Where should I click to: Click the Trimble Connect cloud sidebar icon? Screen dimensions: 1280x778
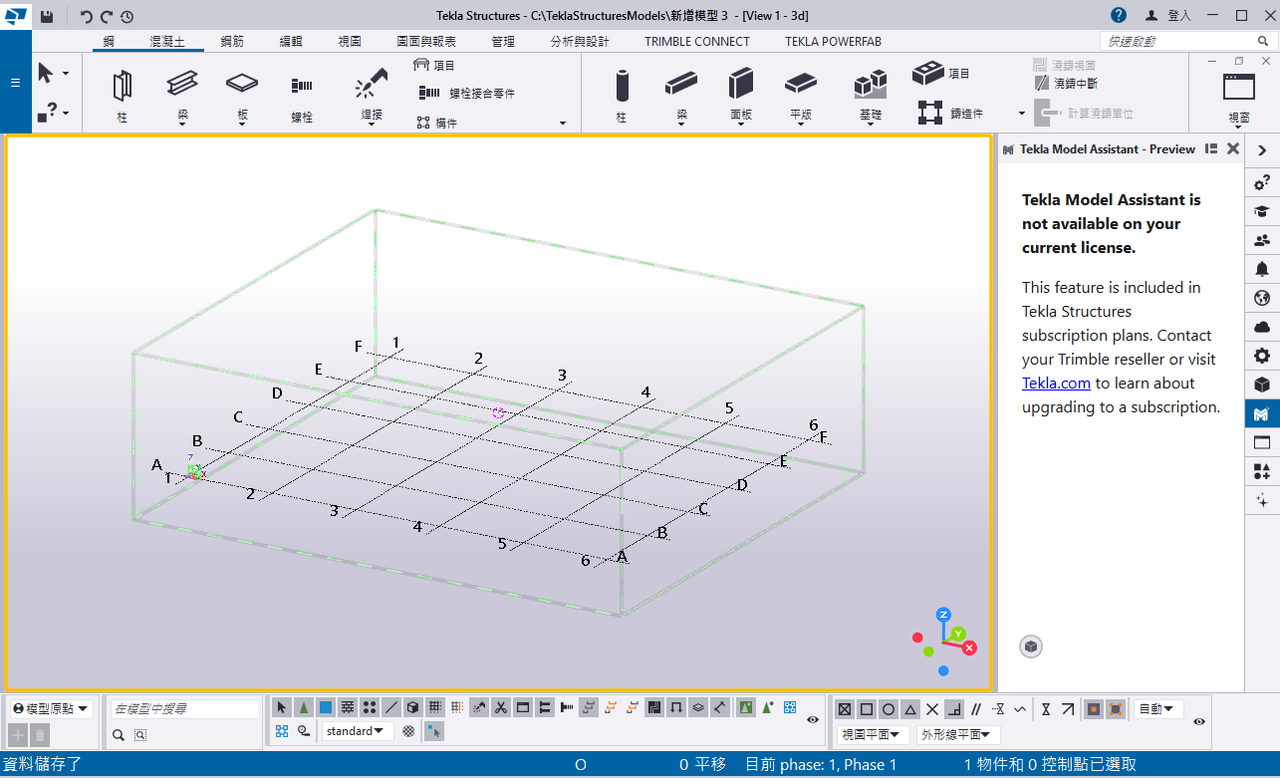tap(1262, 327)
